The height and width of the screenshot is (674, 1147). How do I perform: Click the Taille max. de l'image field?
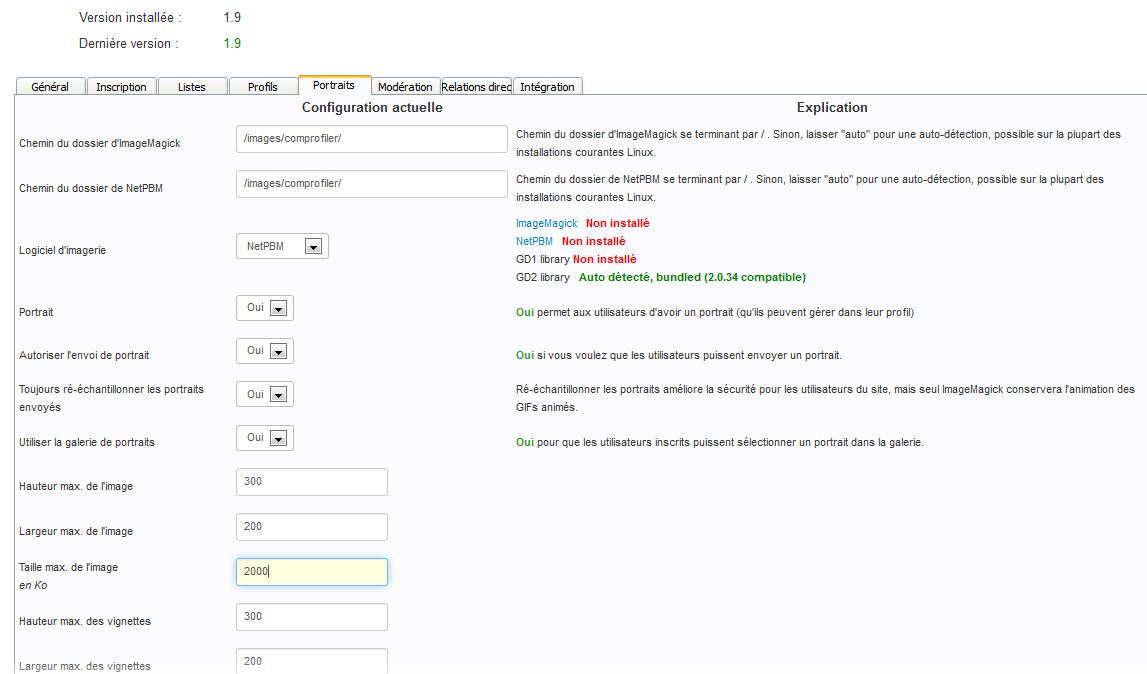click(312, 572)
